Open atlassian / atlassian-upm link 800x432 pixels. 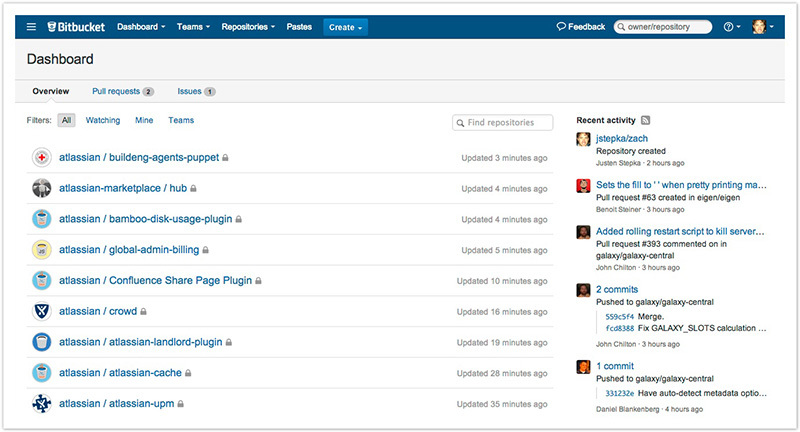click(116, 403)
